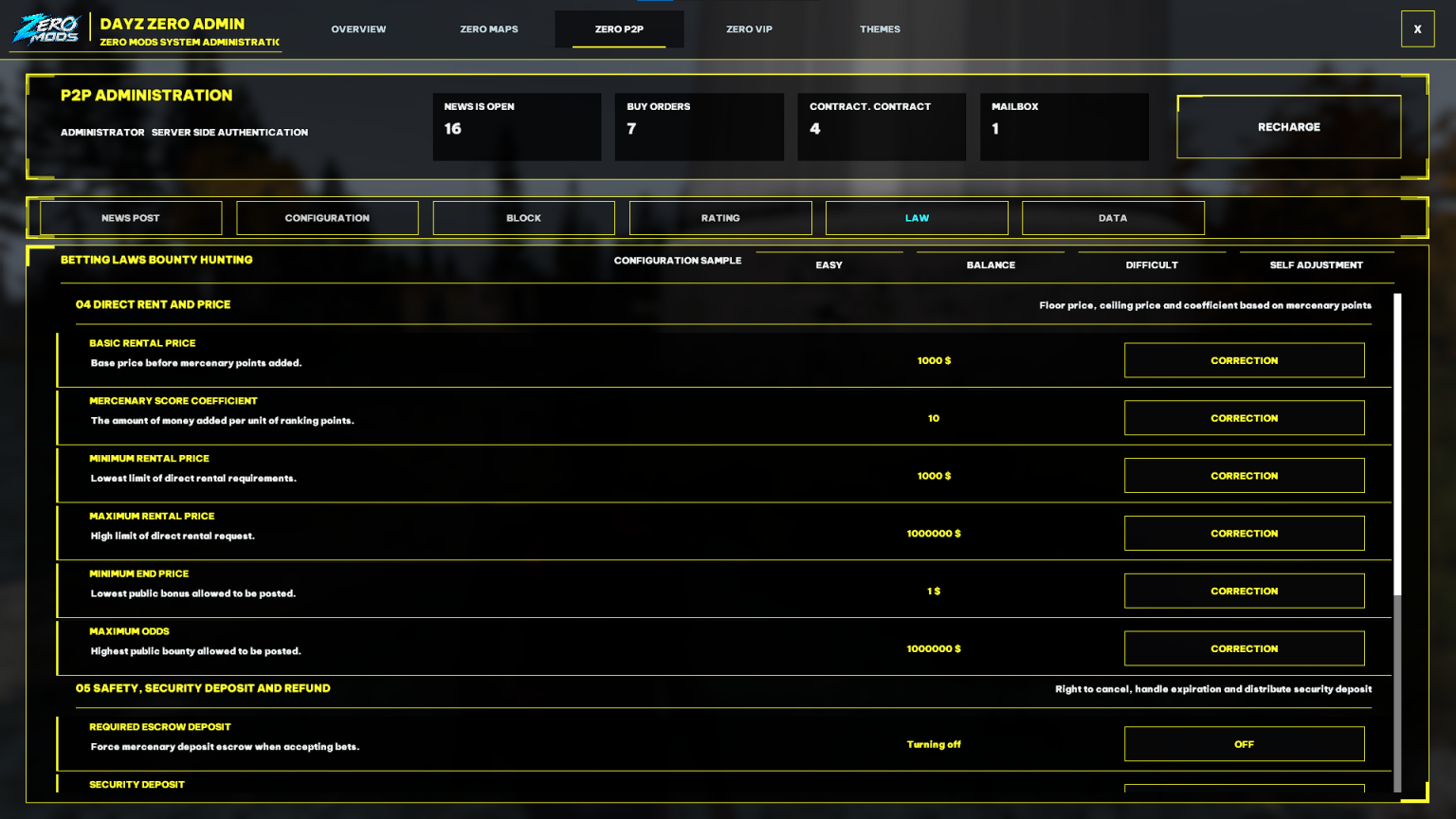Open the Buy Orders card
Image resolution: width=1456 pixels, height=819 pixels.
699,127
